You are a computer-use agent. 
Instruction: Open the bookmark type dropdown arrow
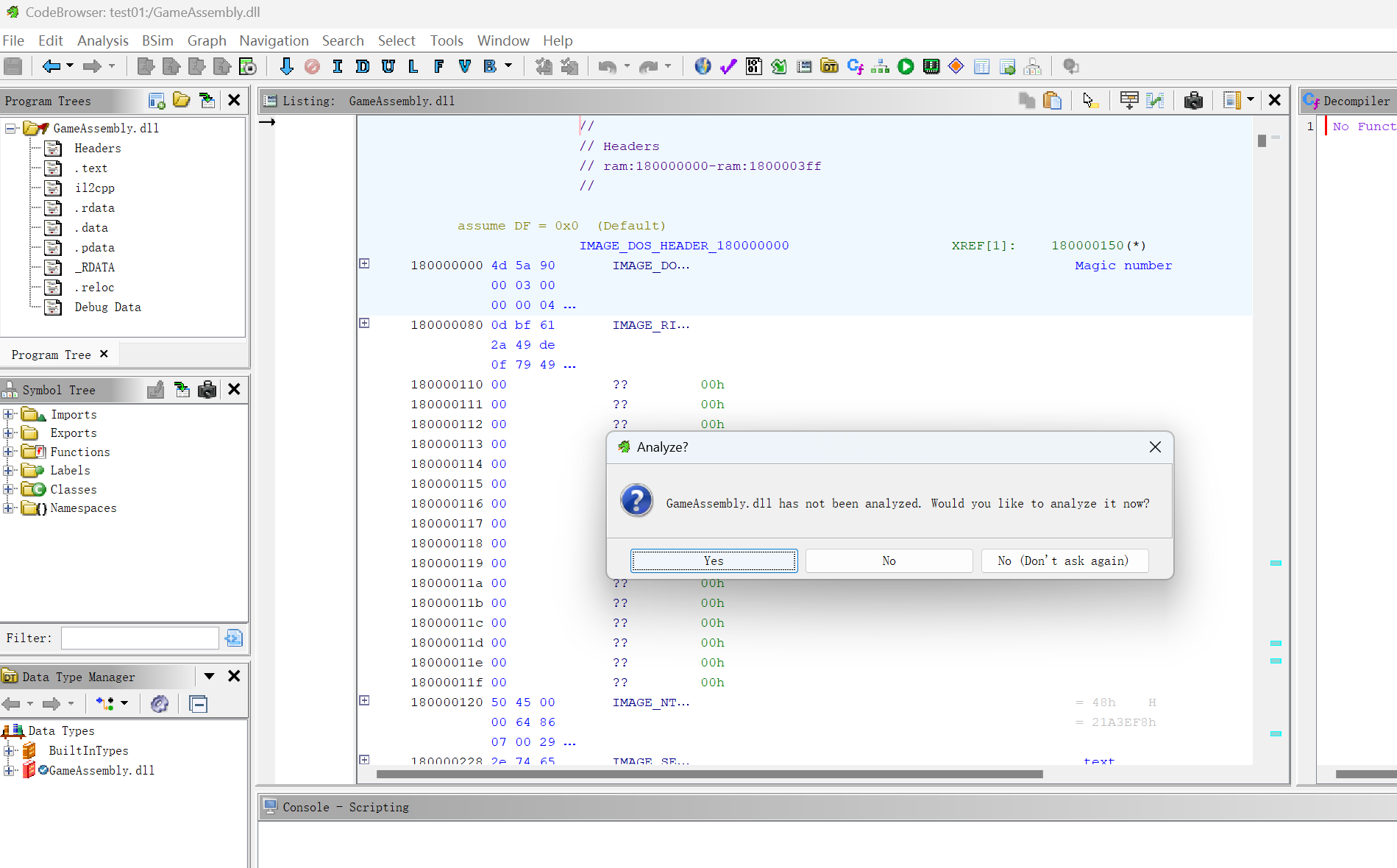(508, 66)
